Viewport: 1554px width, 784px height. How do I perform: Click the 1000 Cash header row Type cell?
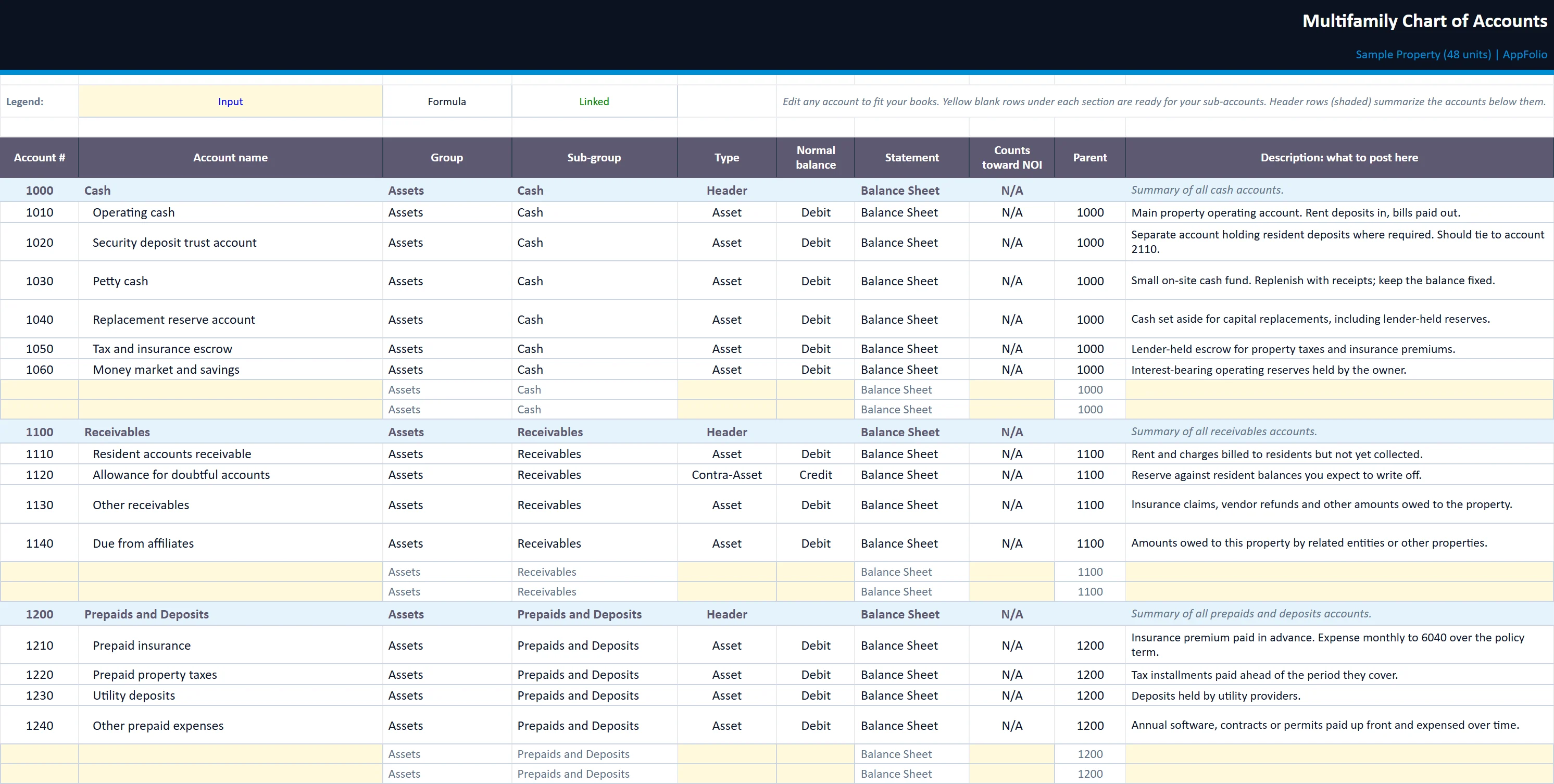click(x=727, y=191)
